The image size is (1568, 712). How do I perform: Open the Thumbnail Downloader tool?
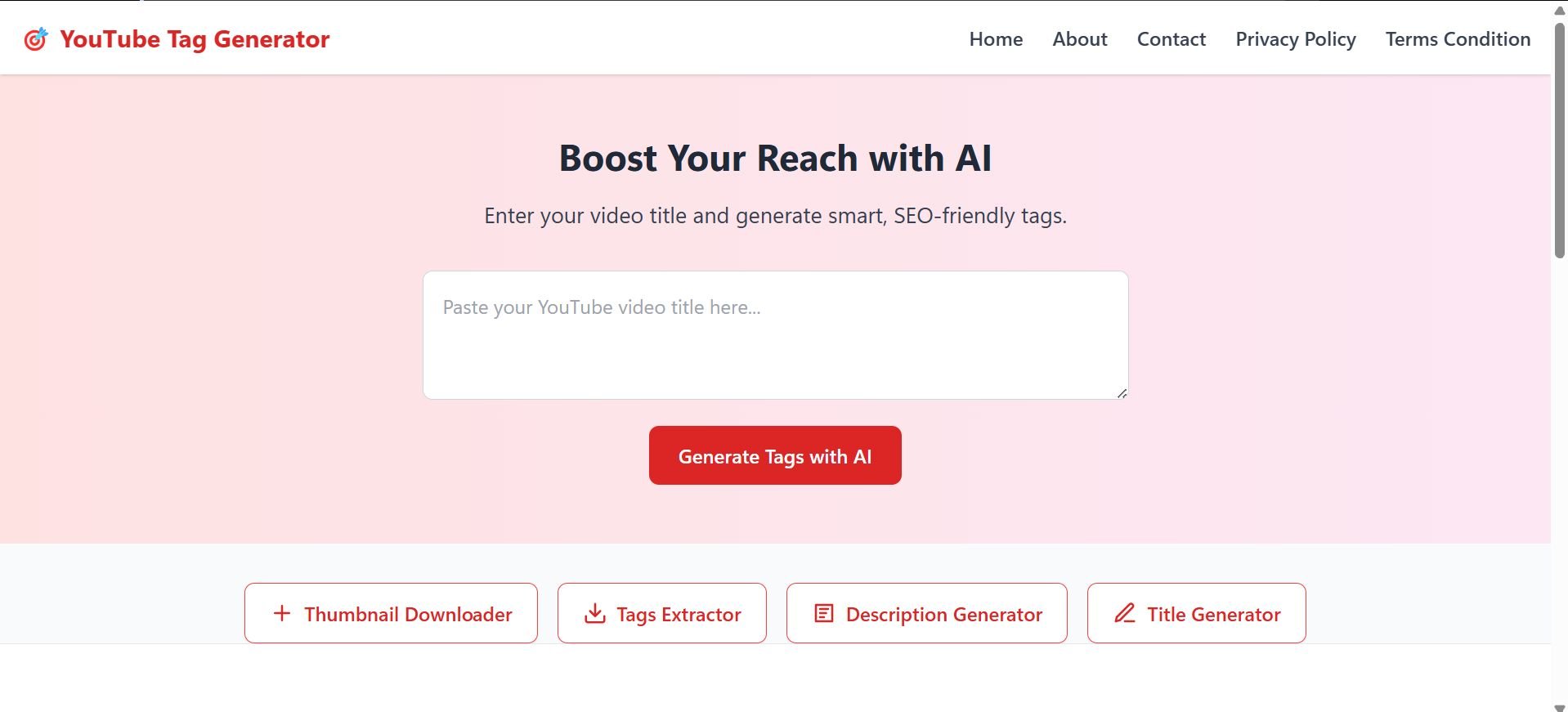coord(390,613)
